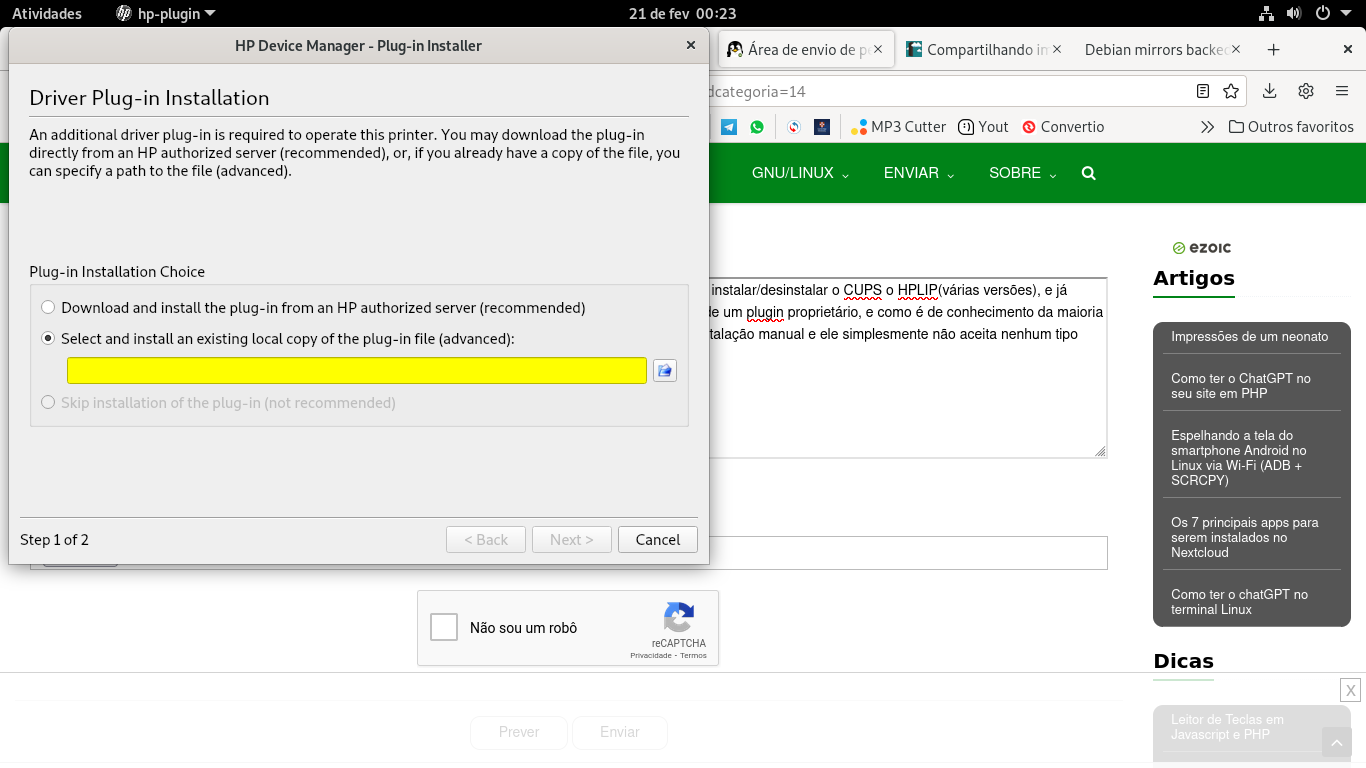Expand the SOBRE menu
The image size is (1366, 768).
[x=1022, y=173]
